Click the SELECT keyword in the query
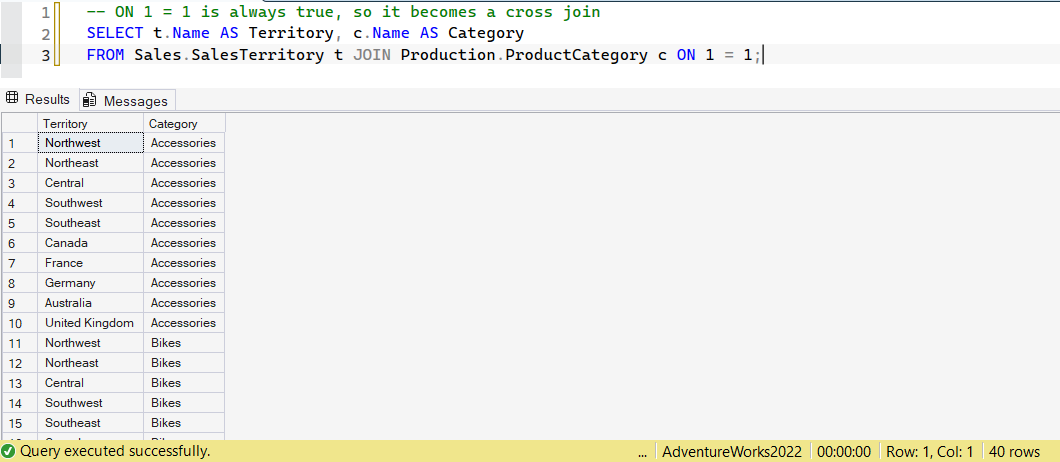1060x462 pixels. (115, 33)
